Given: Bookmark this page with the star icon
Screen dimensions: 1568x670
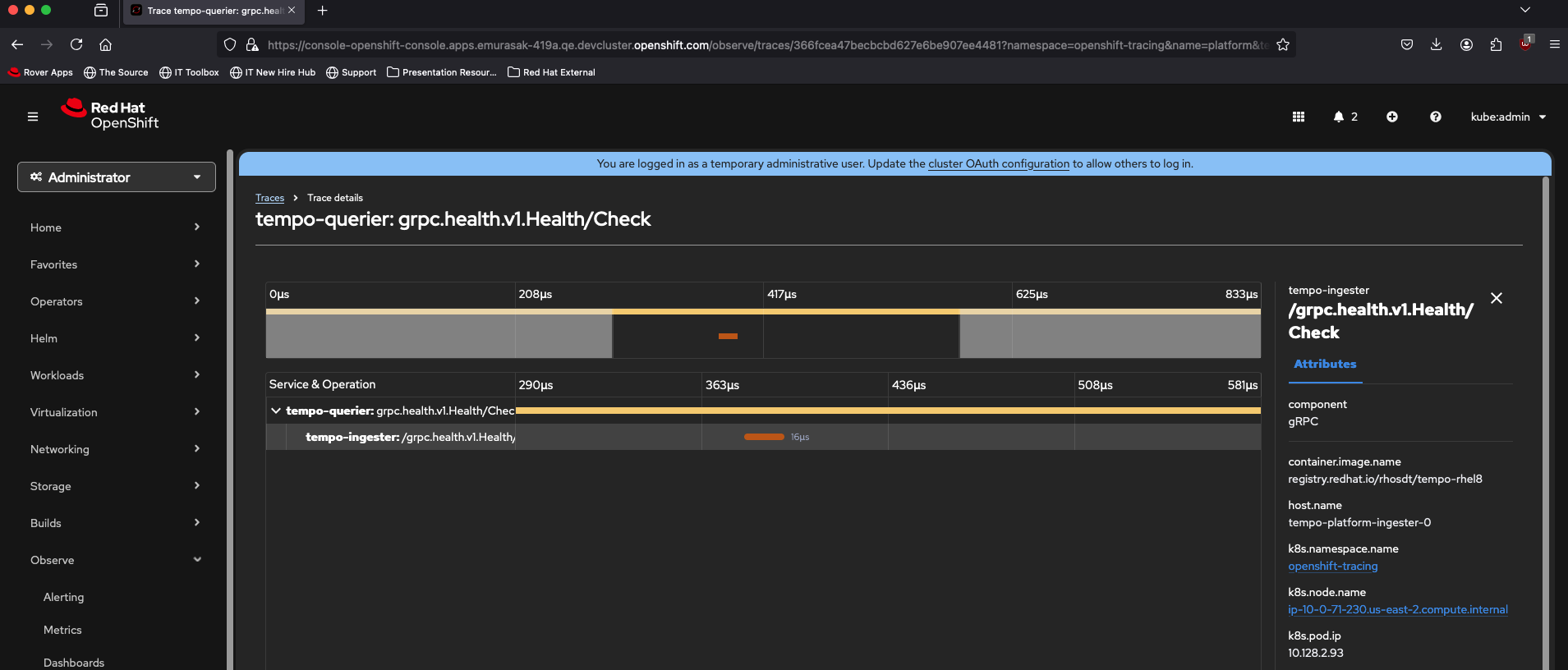Looking at the screenshot, I should [1283, 44].
